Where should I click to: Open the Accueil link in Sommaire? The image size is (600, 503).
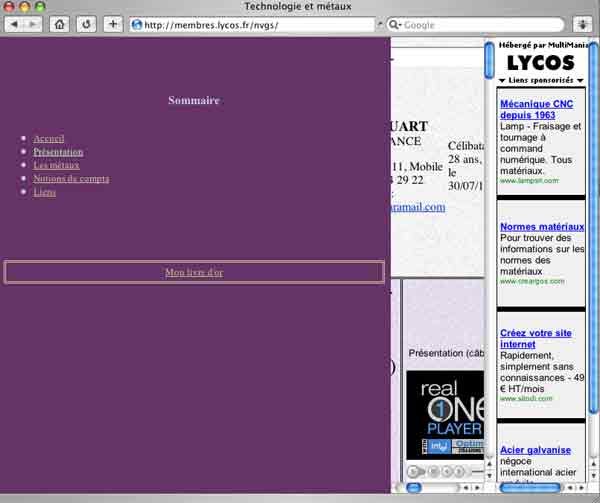(x=49, y=138)
